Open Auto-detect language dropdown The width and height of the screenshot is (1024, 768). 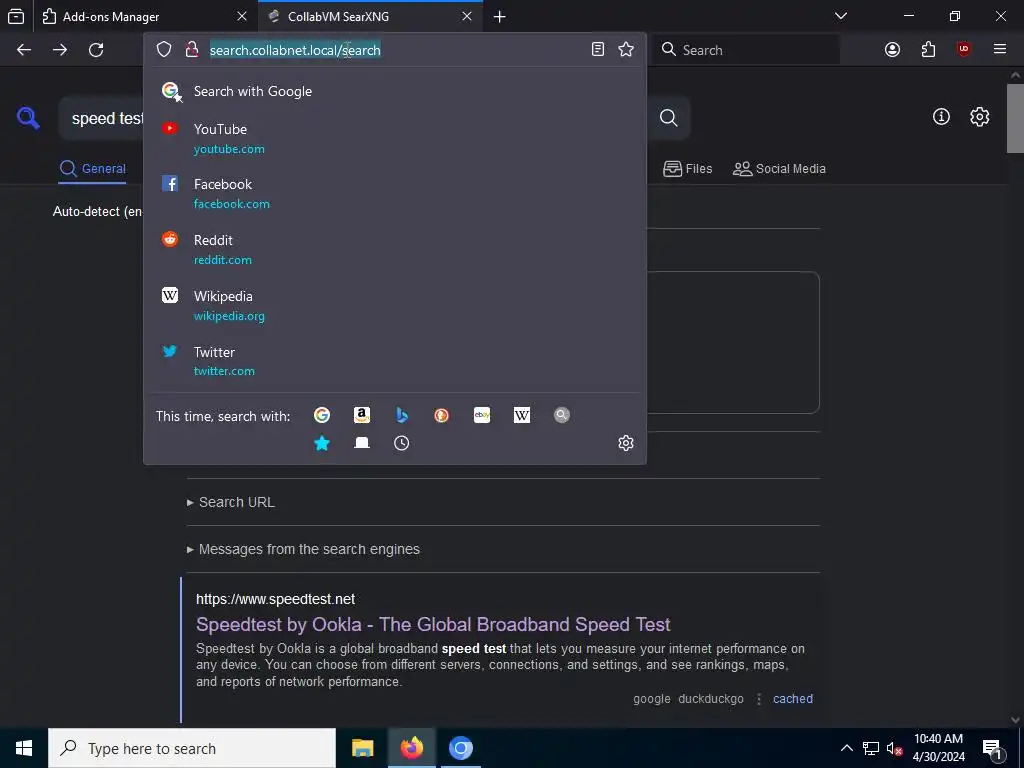(x=98, y=212)
